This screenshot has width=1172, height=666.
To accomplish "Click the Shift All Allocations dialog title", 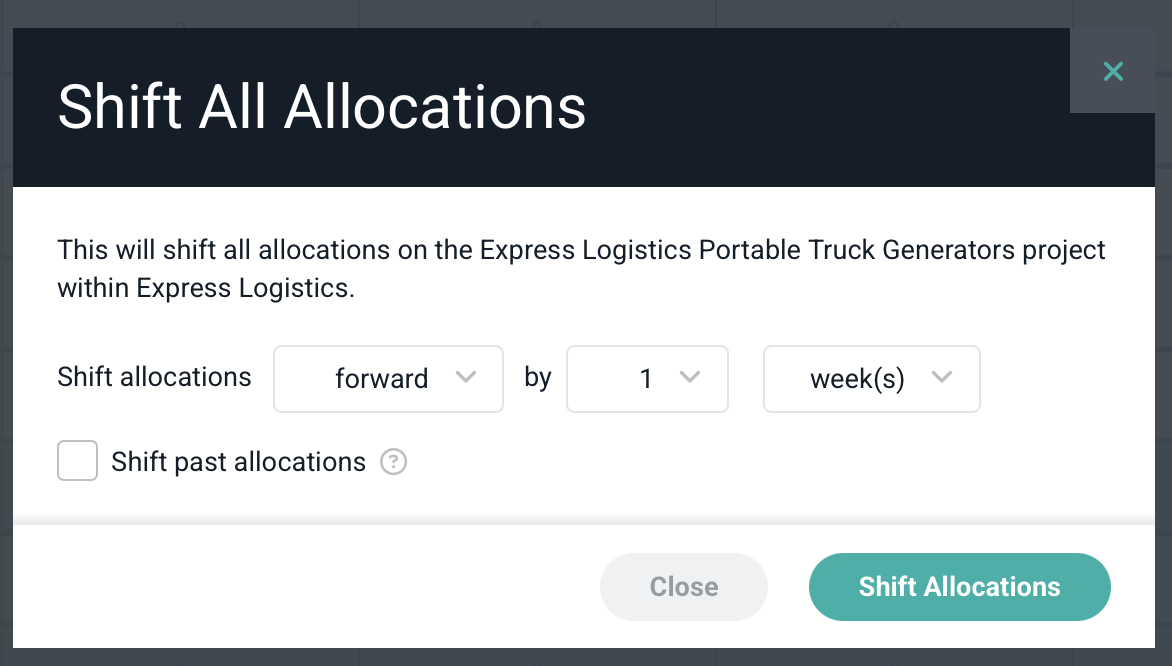I will 321,107.
